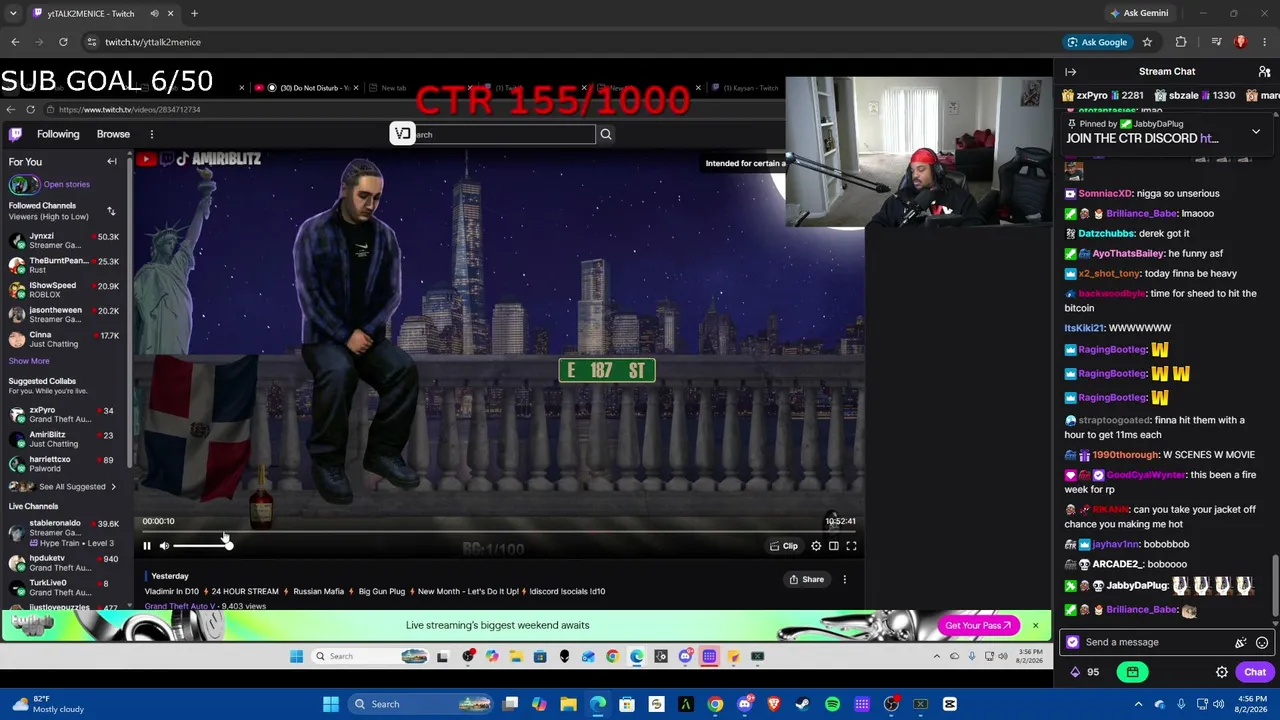Show hidden system tray icons
The height and width of the screenshot is (720, 1280).
(x=1138, y=704)
